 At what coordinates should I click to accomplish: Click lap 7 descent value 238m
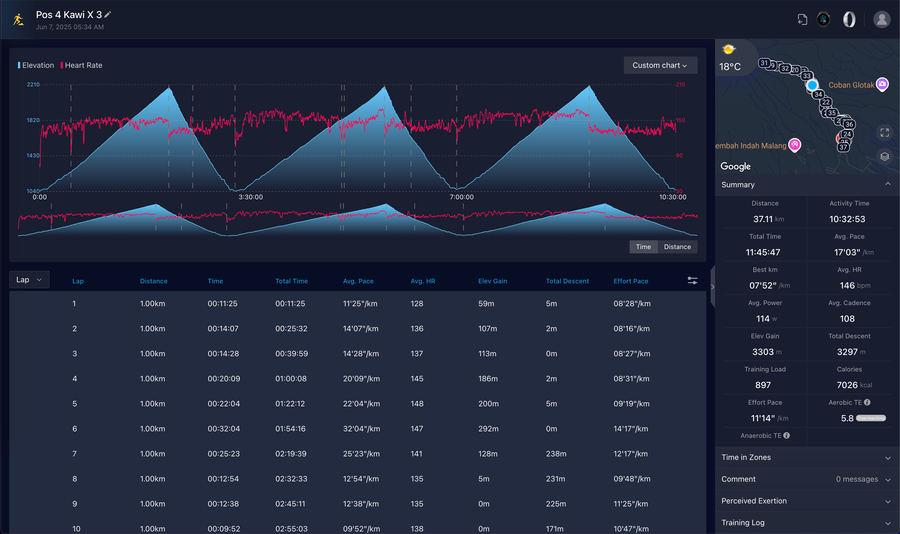pos(556,454)
